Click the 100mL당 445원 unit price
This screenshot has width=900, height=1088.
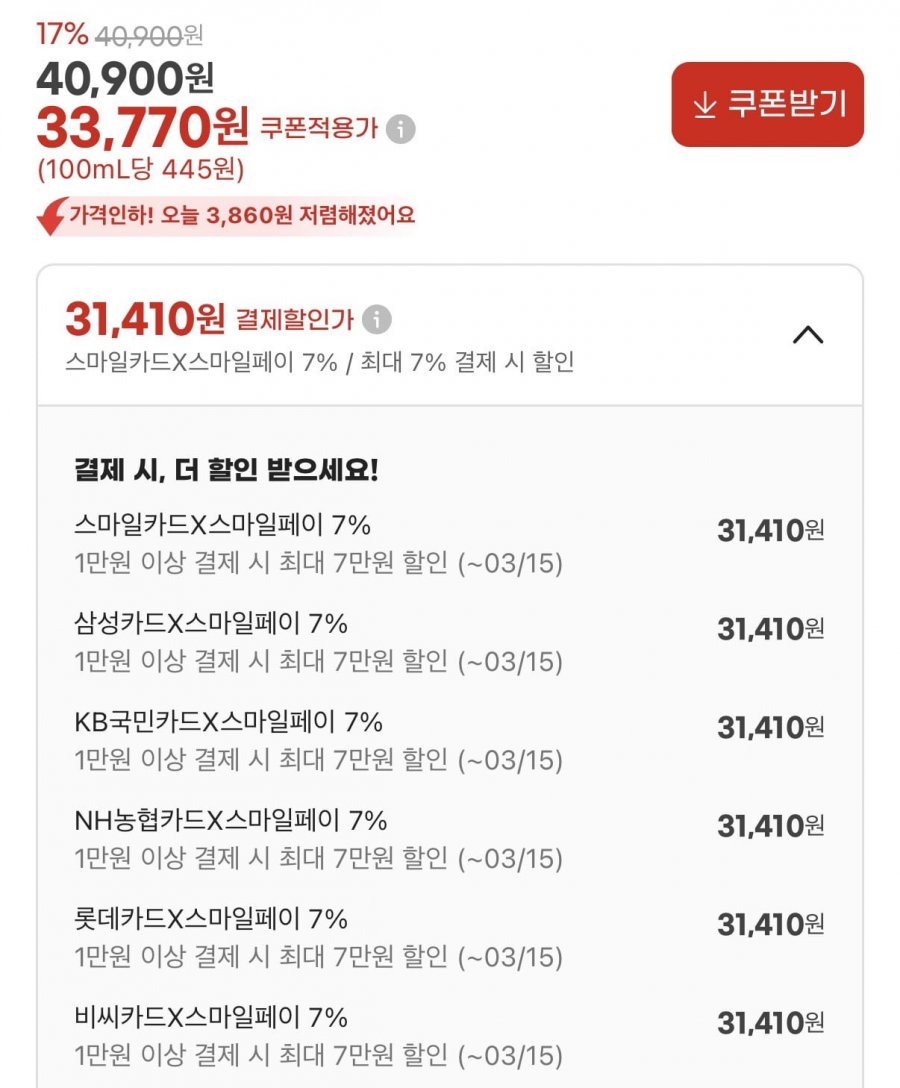(x=140, y=169)
